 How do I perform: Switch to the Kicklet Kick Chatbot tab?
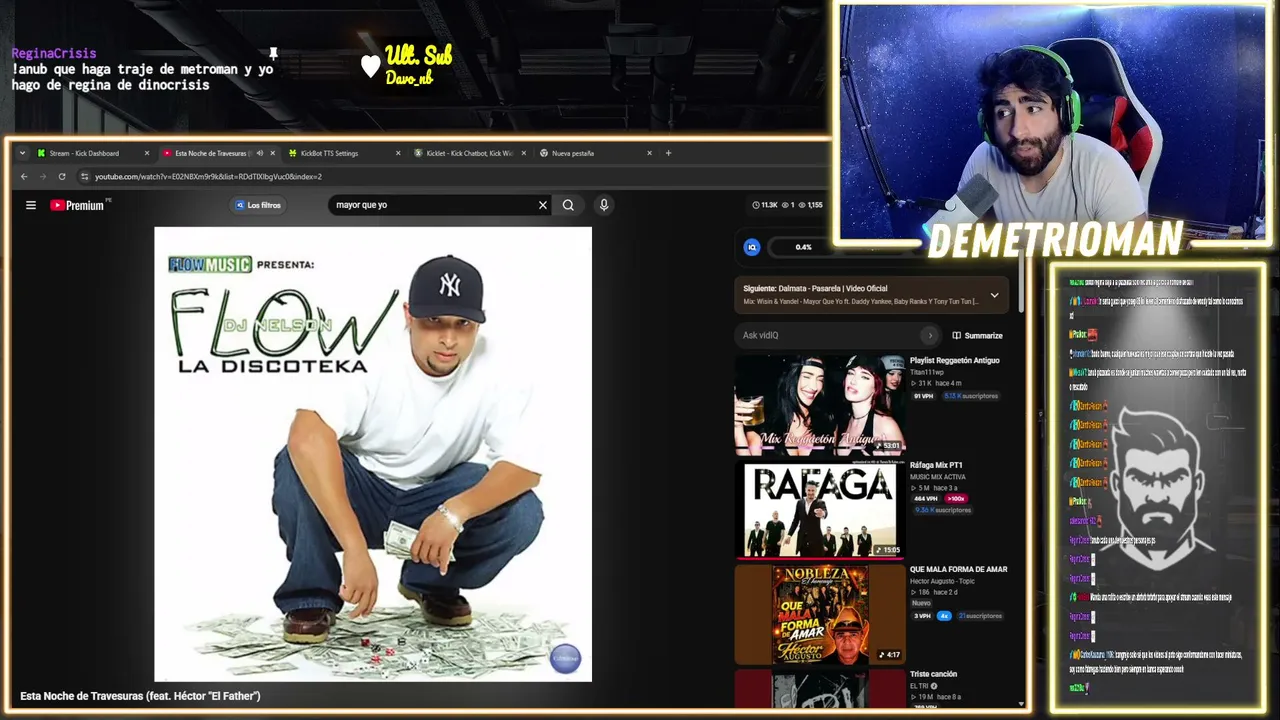[469, 153]
